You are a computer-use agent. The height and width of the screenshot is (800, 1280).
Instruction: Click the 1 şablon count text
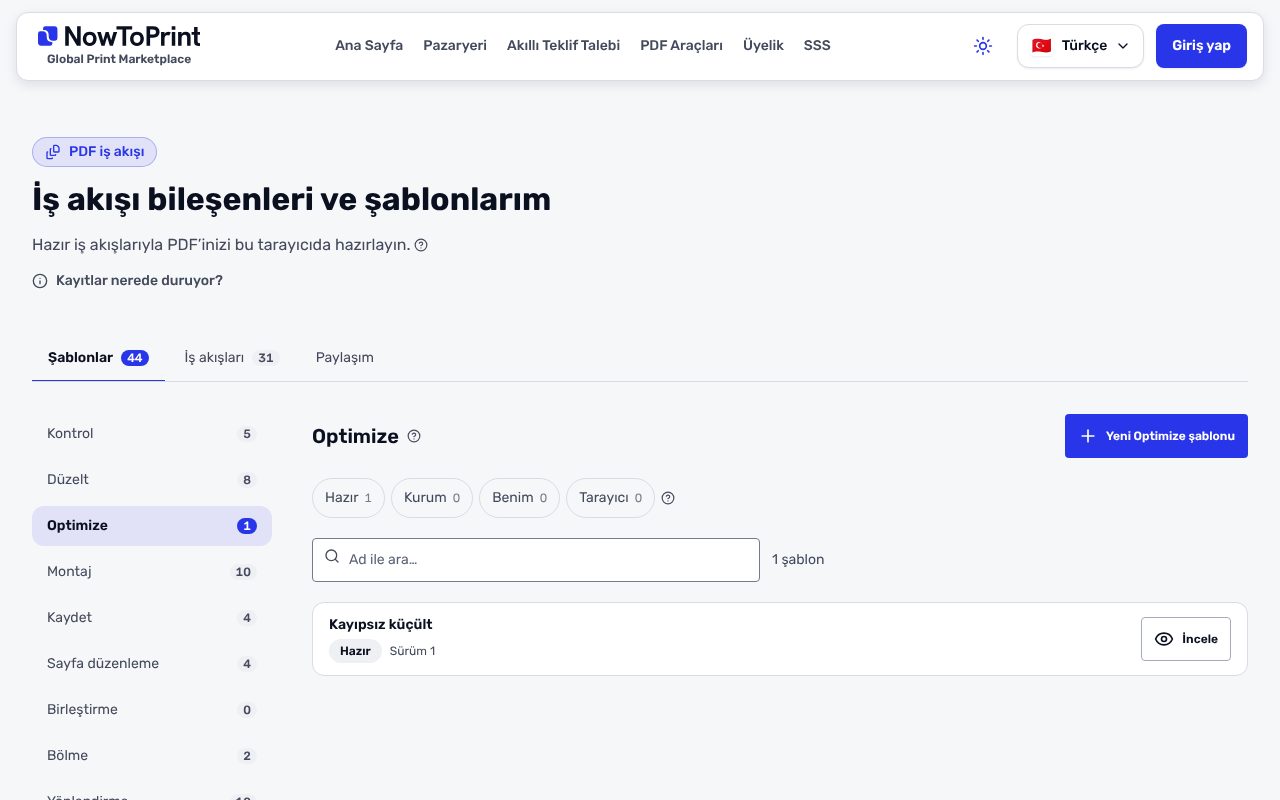(798, 560)
